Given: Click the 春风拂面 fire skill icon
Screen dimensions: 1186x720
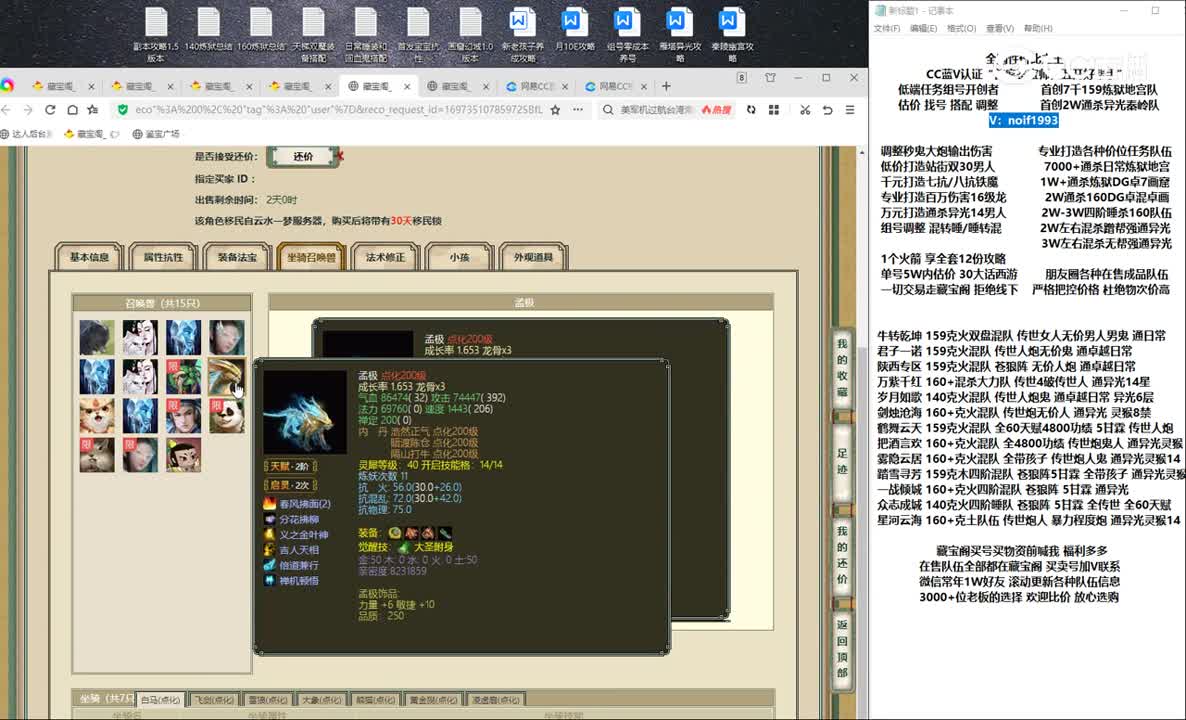Looking at the screenshot, I should tap(269, 504).
